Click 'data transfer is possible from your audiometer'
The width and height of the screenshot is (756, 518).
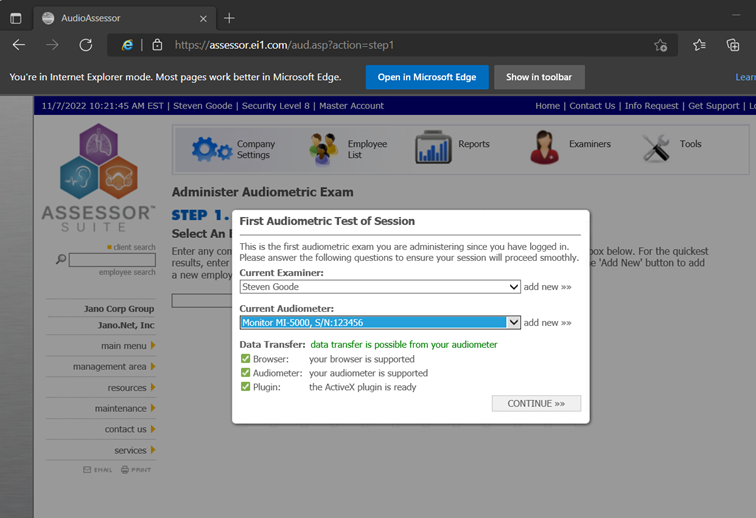click(x=404, y=344)
